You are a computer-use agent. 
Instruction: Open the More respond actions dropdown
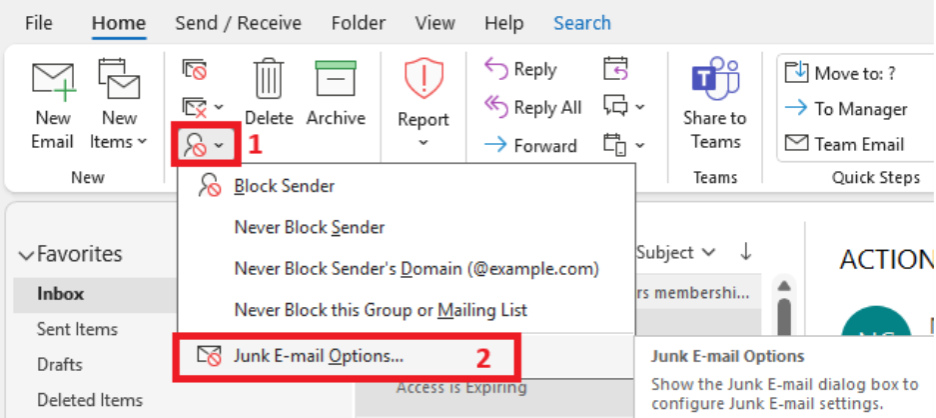tap(623, 145)
